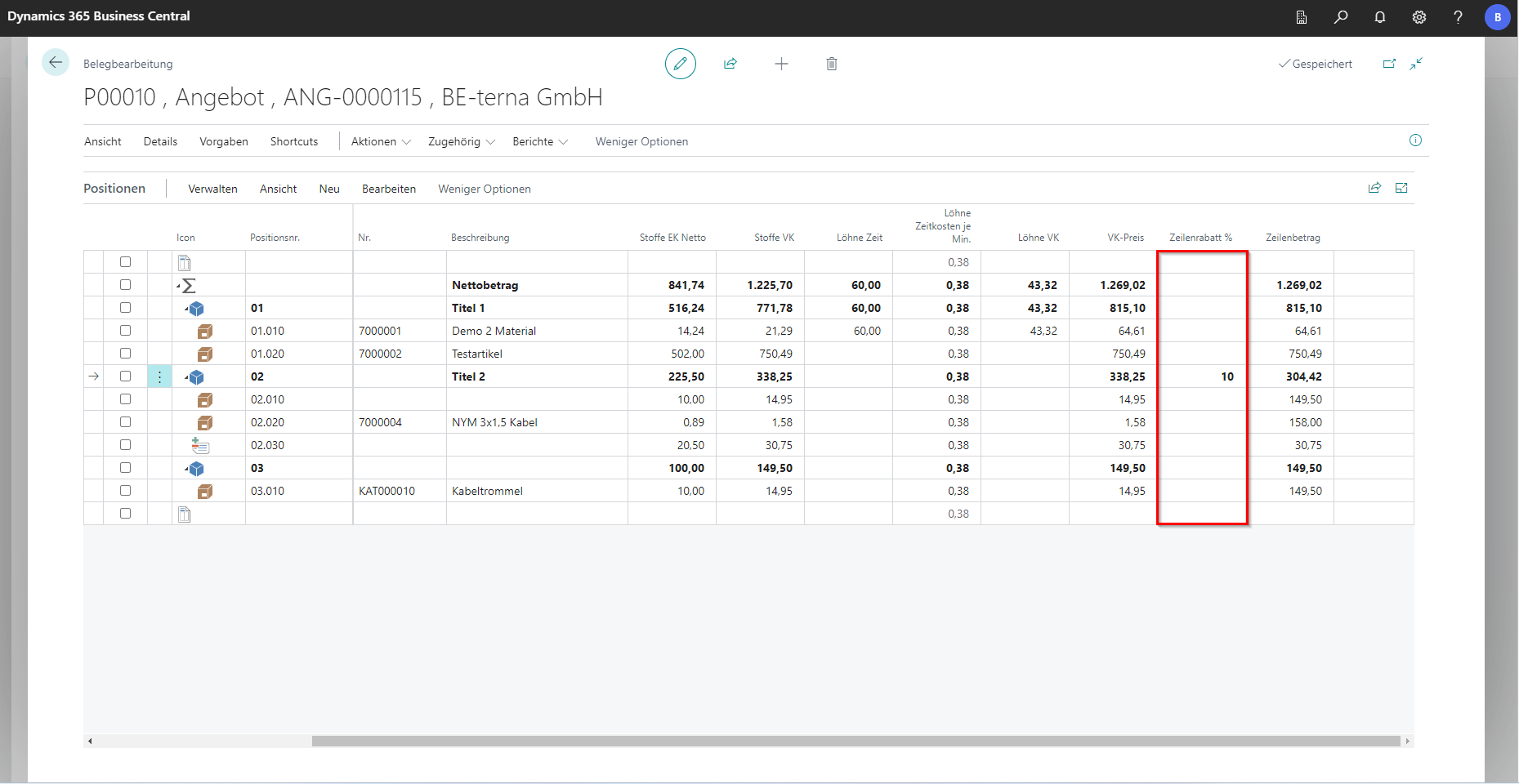This screenshot has height=784, width=1519.
Task: Click the plus icon to create new
Action: (x=781, y=64)
